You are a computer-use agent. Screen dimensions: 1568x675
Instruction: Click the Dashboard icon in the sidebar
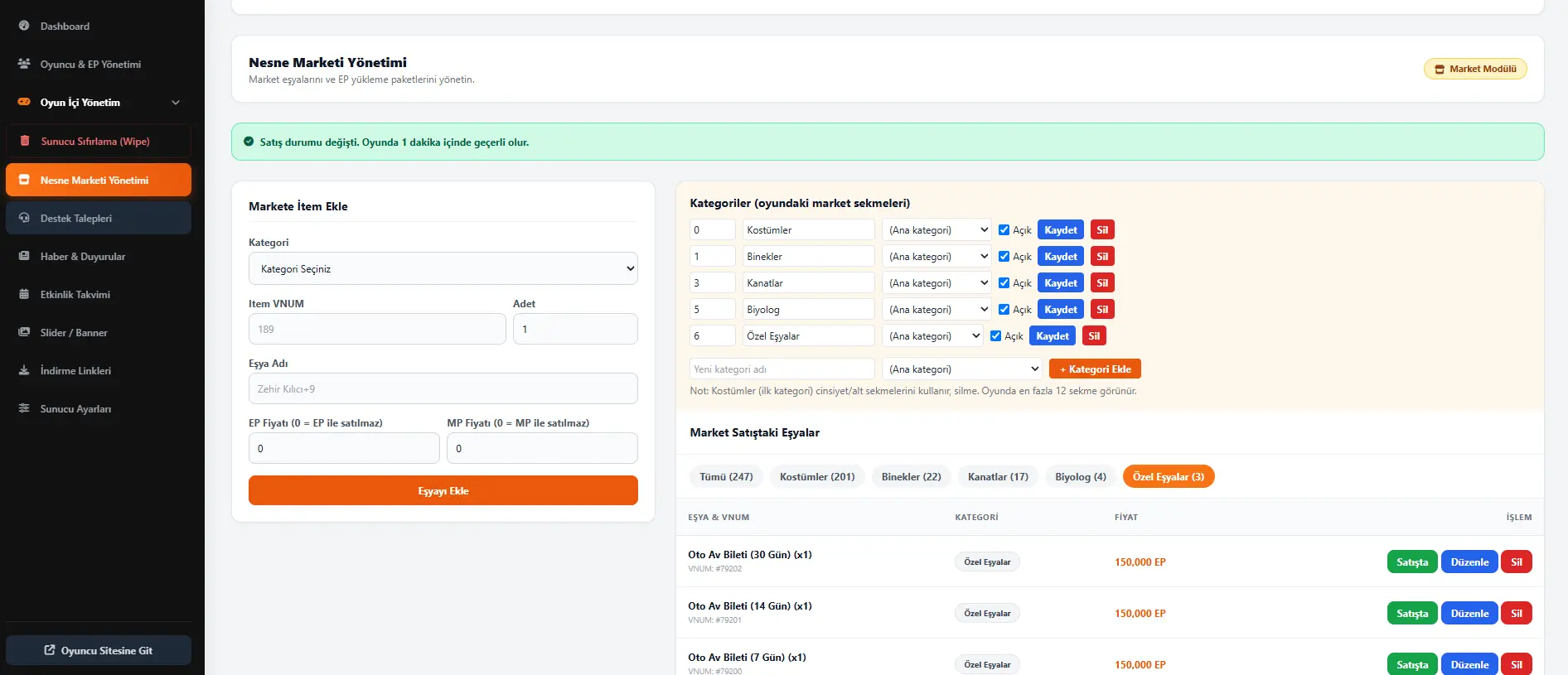pos(24,26)
